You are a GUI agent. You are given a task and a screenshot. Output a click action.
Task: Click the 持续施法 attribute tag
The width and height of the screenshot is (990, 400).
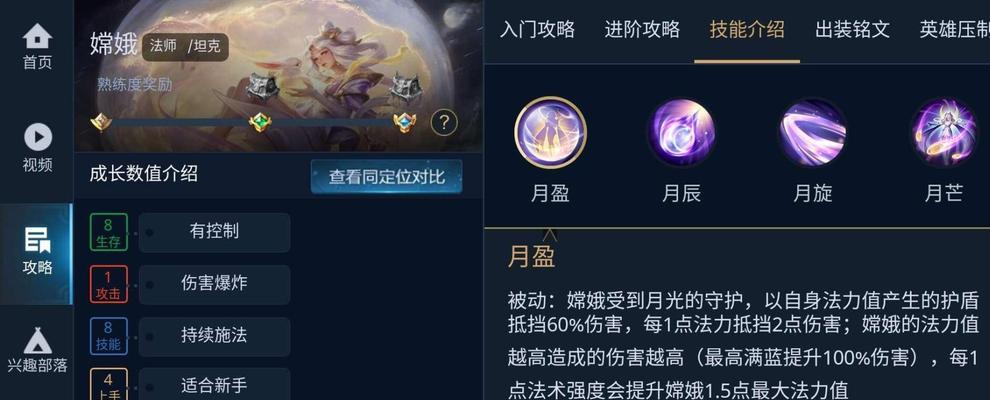(215, 336)
